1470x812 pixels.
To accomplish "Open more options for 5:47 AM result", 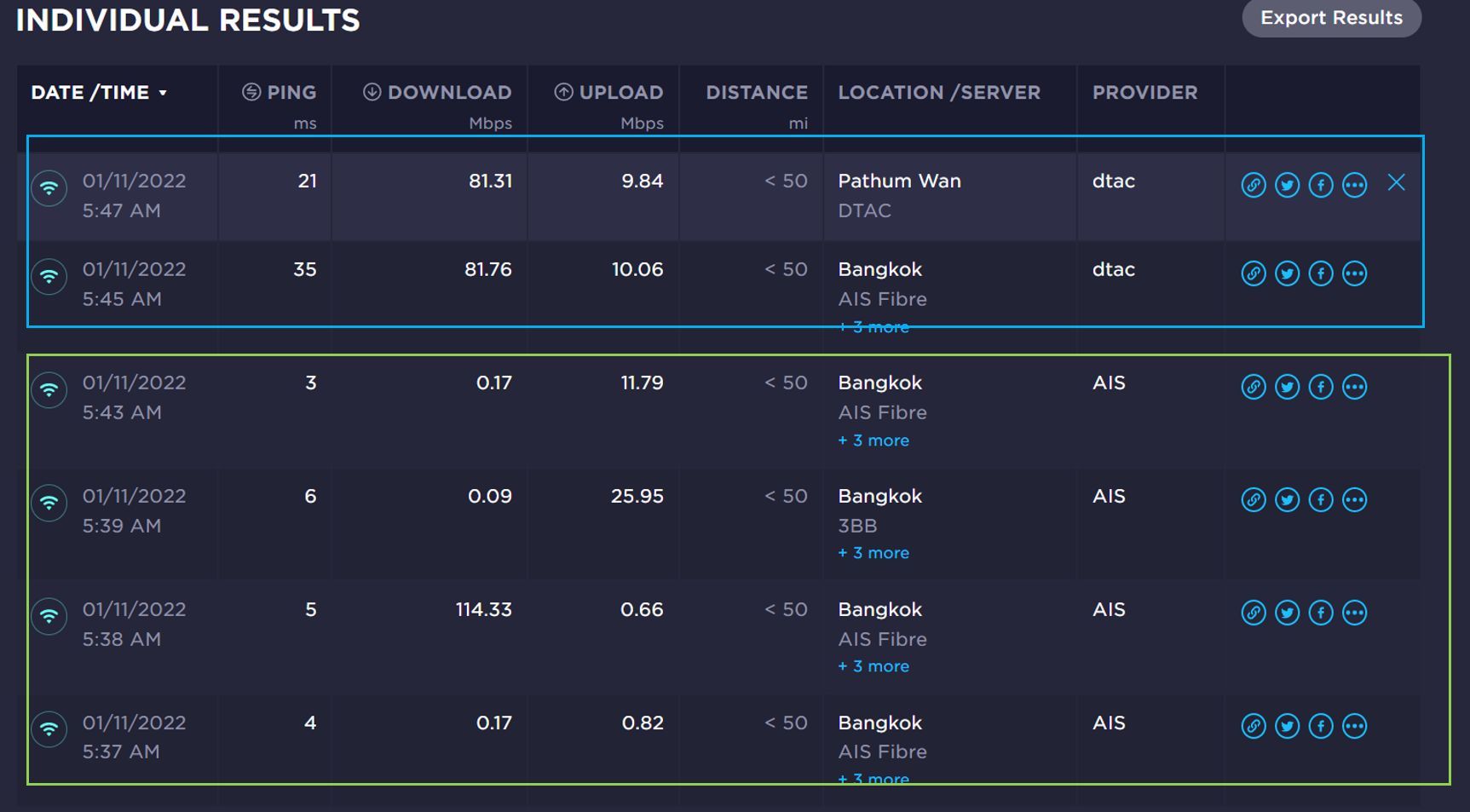I will tap(1354, 185).
